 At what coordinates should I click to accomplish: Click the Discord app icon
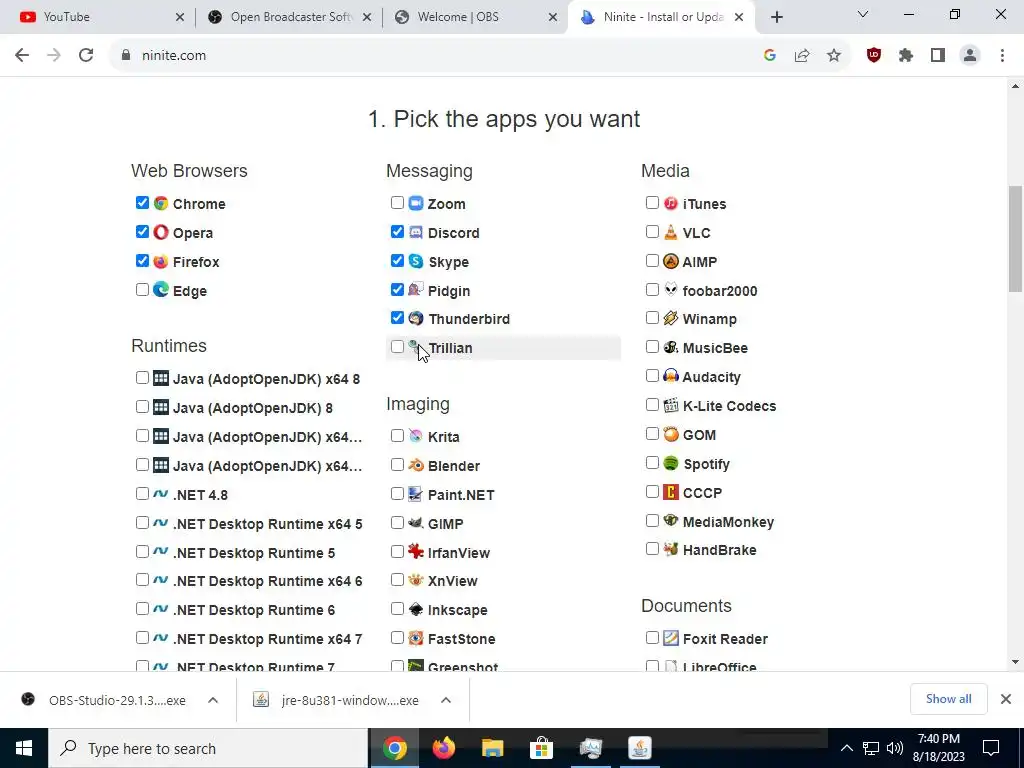click(416, 232)
